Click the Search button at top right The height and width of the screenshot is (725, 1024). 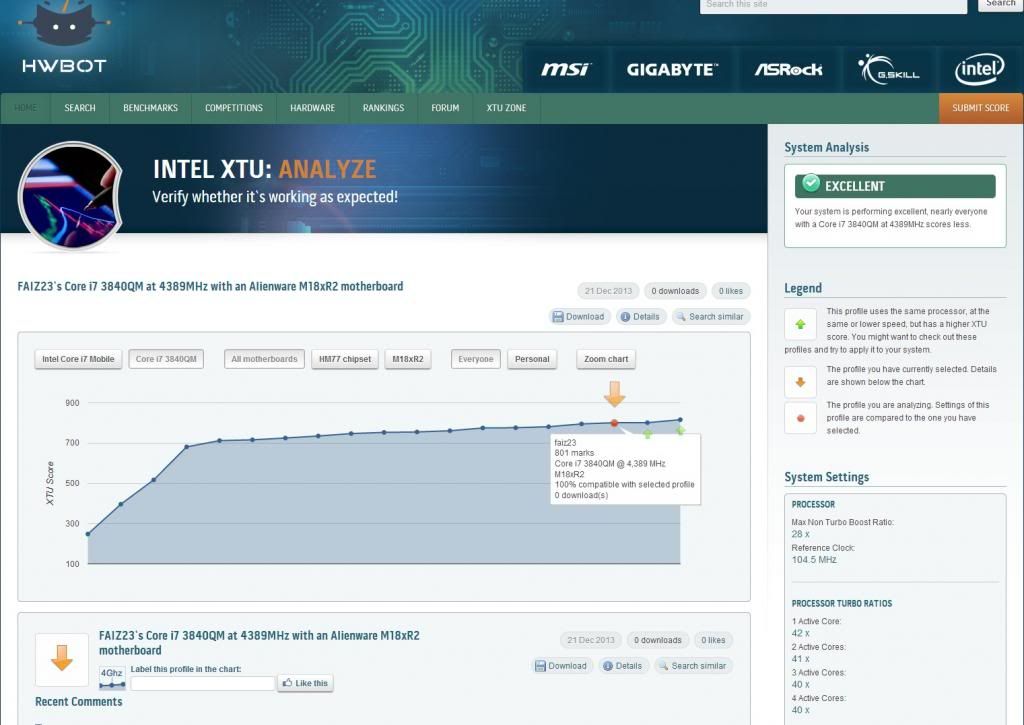[x=1000, y=5]
